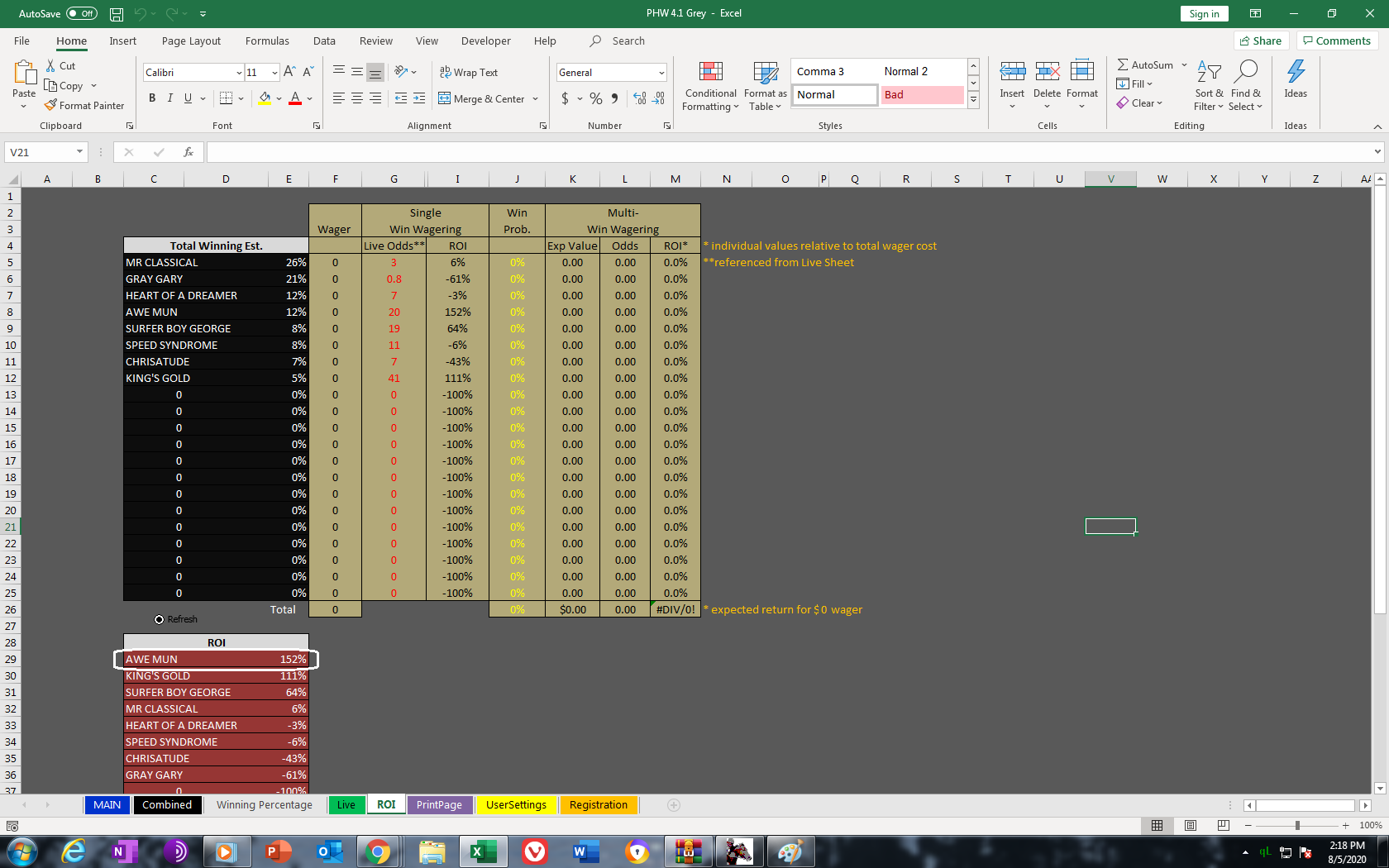Click the Sort & Filter icon
Image resolution: width=1389 pixels, height=868 pixels.
pos(1209,86)
